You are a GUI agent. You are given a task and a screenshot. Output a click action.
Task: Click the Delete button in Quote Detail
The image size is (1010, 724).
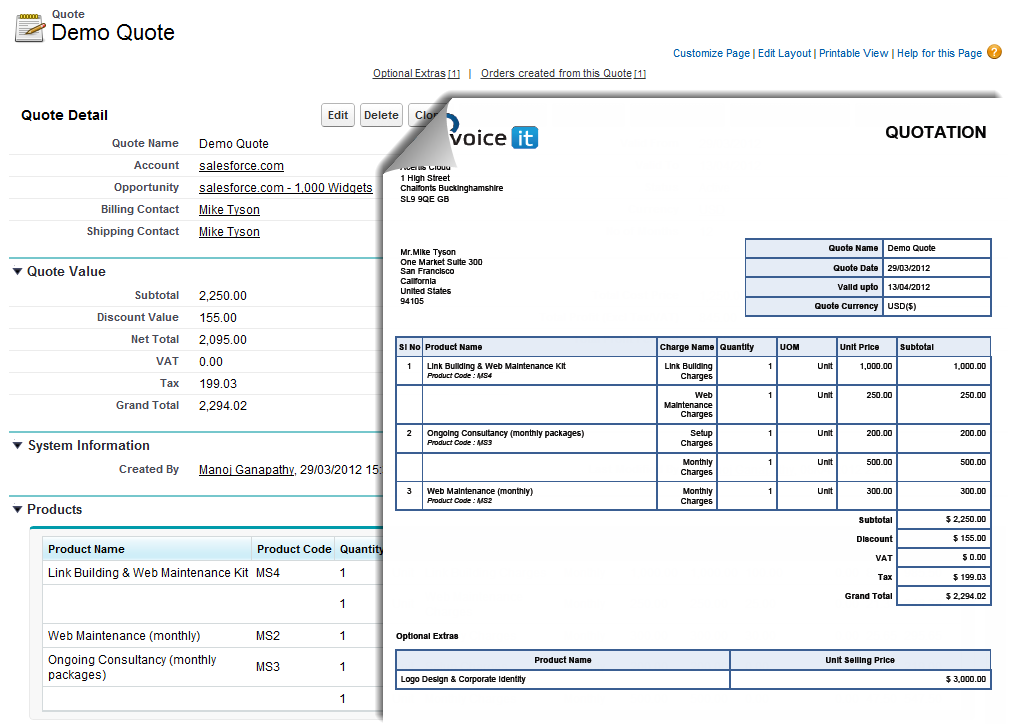[x=381, y=115]
